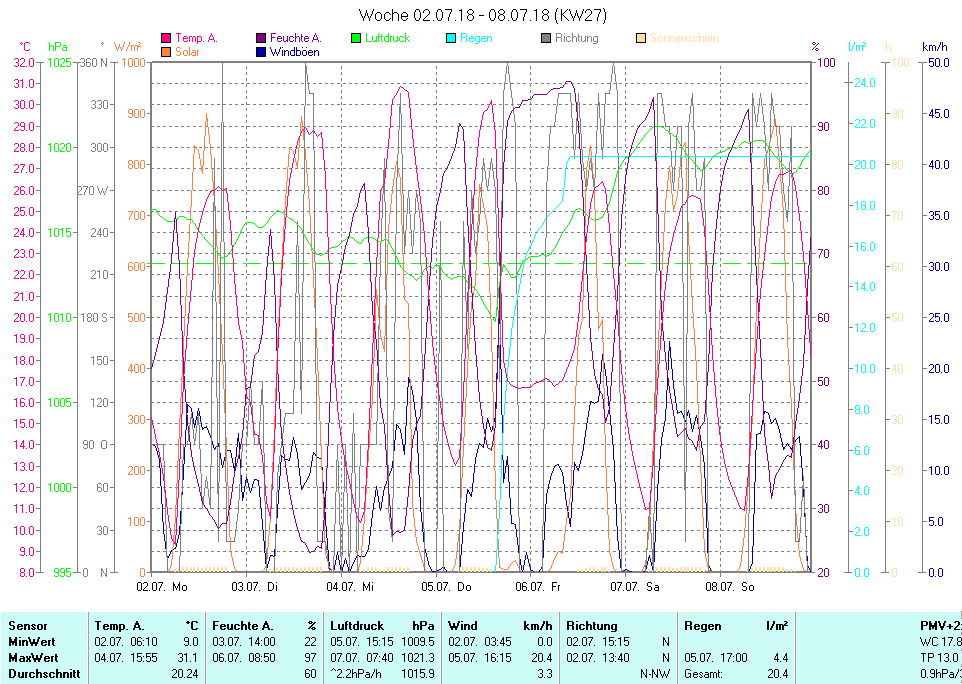Click the 'W/m²' axis unit label
Viewport: 962px width, 684px height.
coord(128,47)
